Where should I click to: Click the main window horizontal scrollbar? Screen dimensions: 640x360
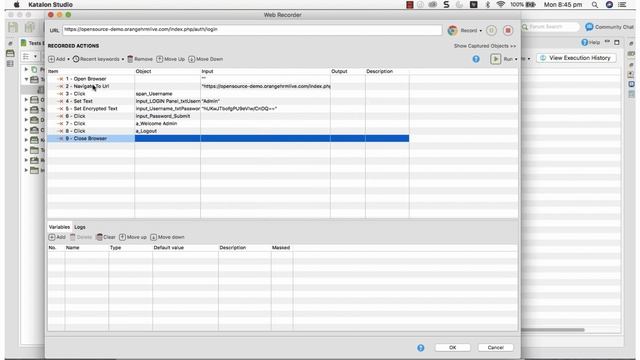(553, 330)
